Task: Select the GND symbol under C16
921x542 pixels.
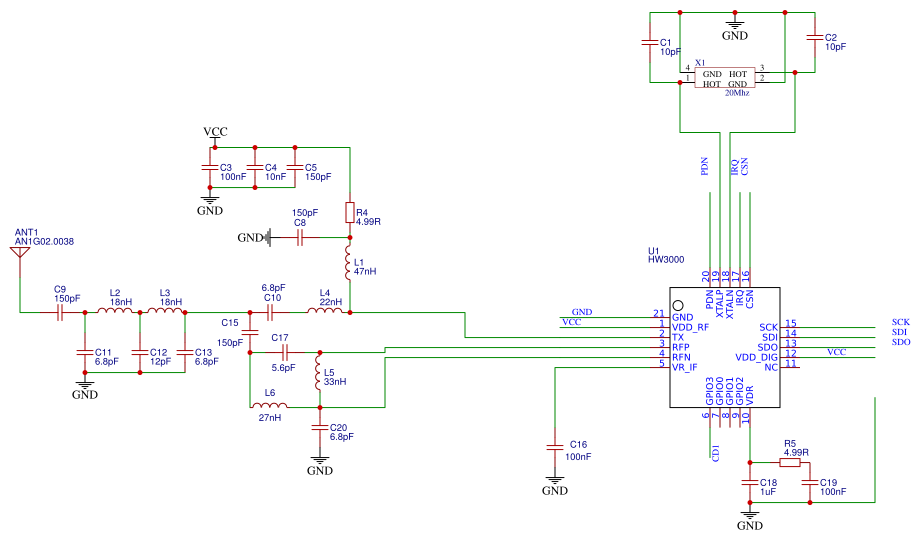Action: (554, 484)
